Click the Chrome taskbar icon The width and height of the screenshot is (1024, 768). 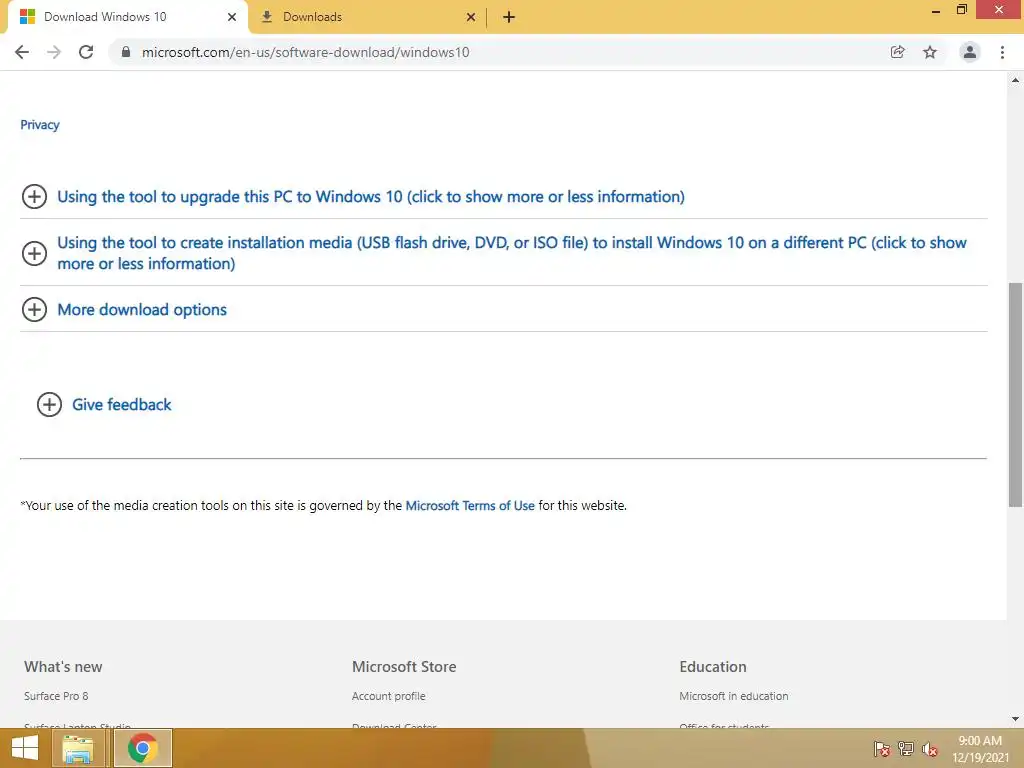click(142, 748)
